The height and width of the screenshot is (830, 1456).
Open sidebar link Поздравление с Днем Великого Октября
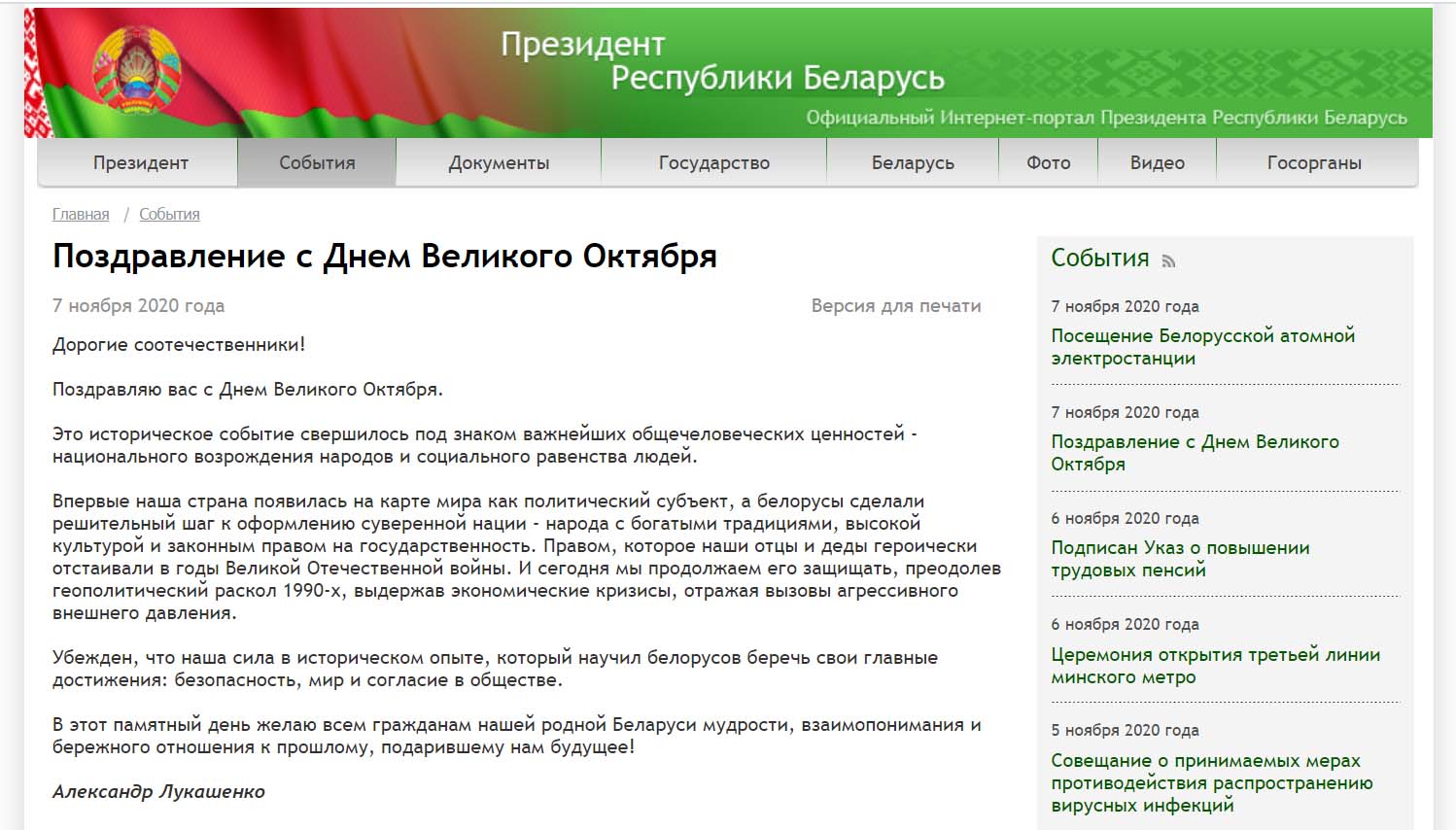click(x=1195, y=453)
